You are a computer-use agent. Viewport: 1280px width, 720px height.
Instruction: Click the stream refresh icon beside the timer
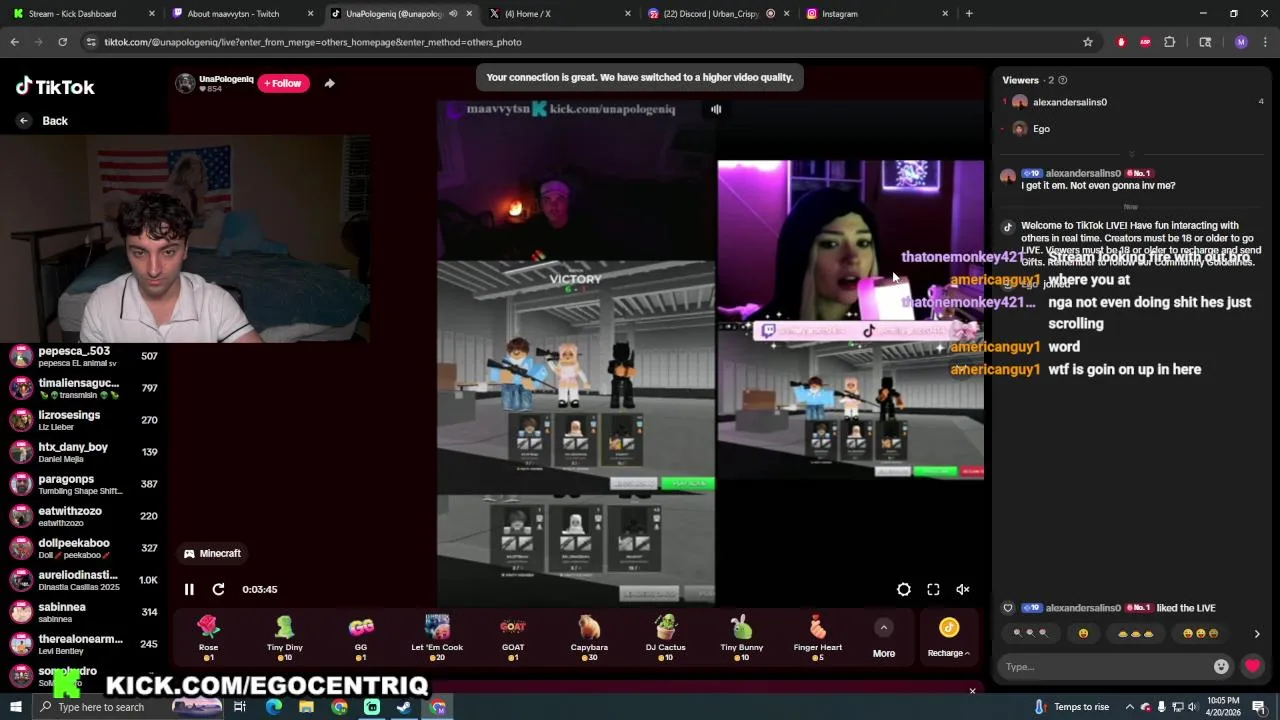(218, 589)
